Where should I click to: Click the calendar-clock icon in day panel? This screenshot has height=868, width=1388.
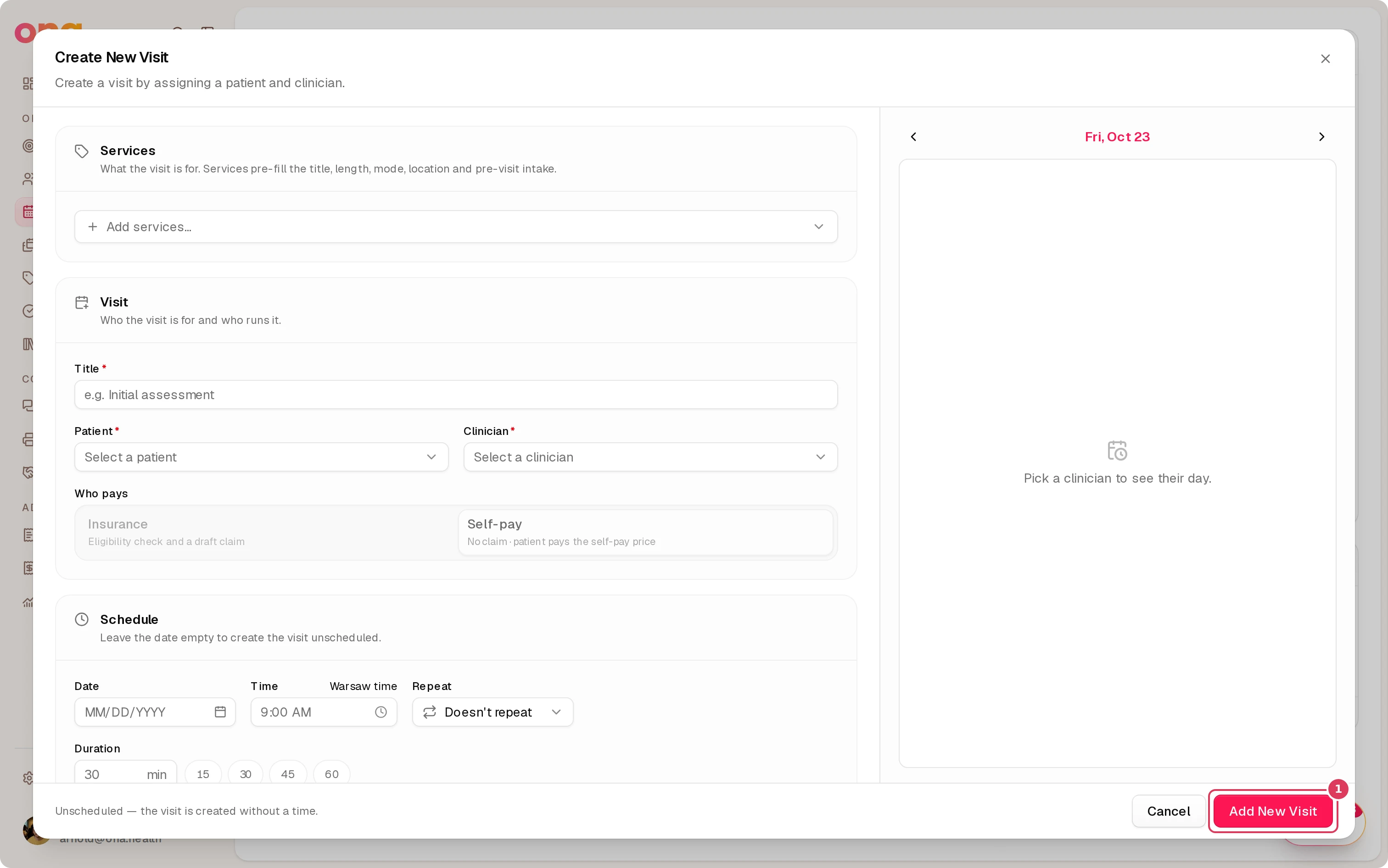point(1117,451)
